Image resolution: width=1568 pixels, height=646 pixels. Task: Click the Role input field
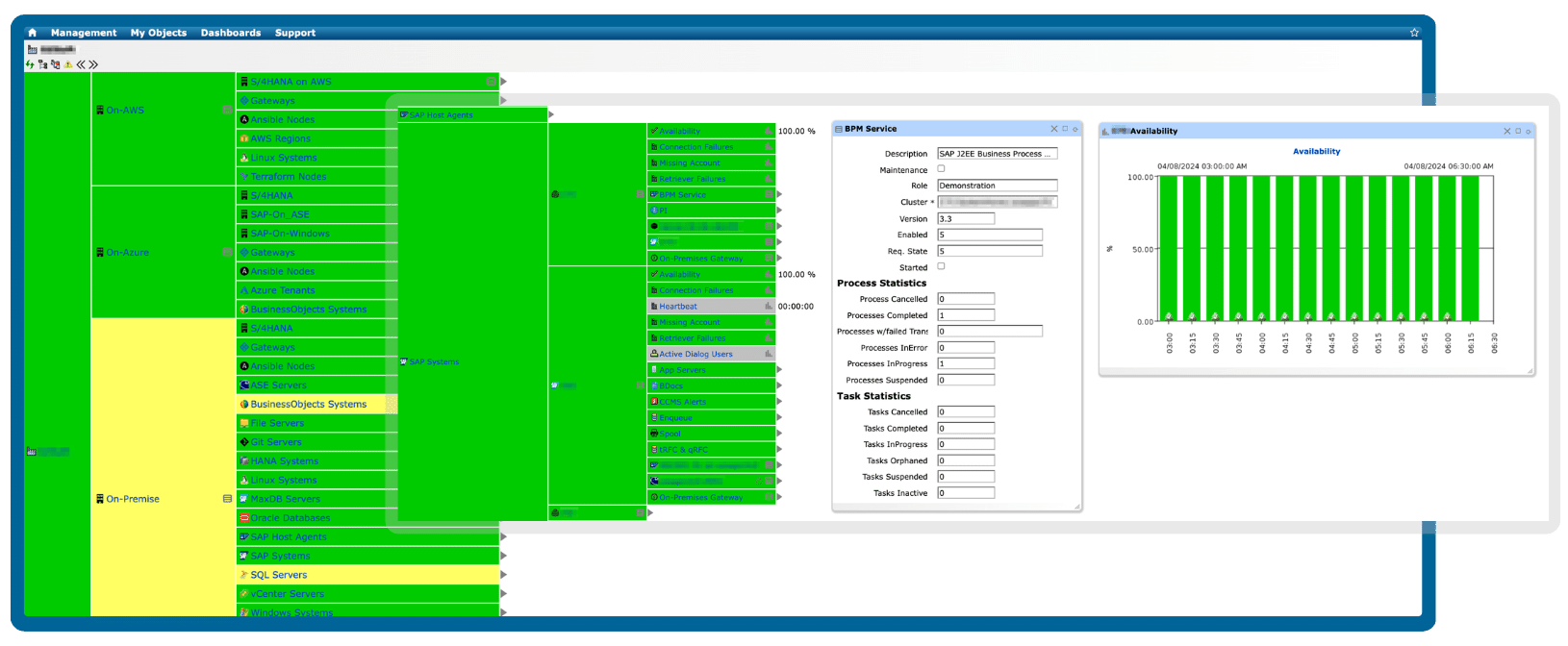coord(997,186)
